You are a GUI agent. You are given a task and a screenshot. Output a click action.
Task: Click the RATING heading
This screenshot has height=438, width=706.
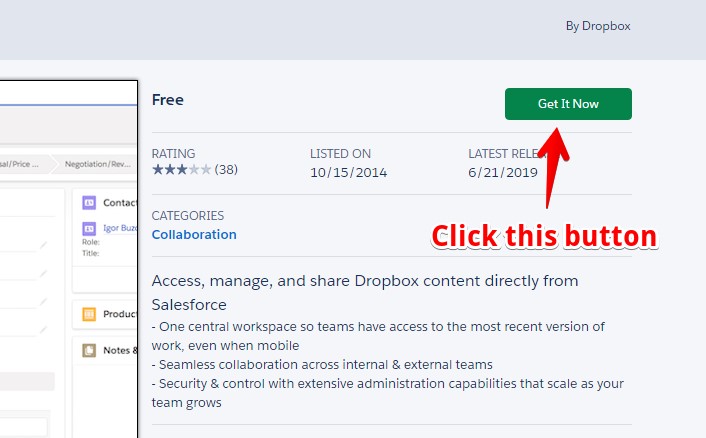(173, 154)
